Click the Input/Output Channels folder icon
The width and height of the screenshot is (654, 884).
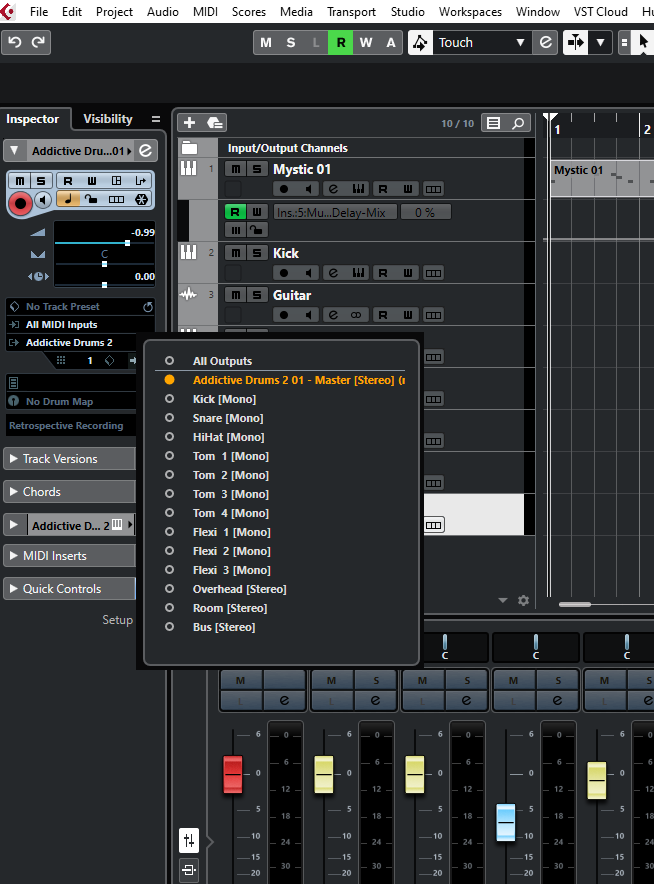[x=189, y=148]
